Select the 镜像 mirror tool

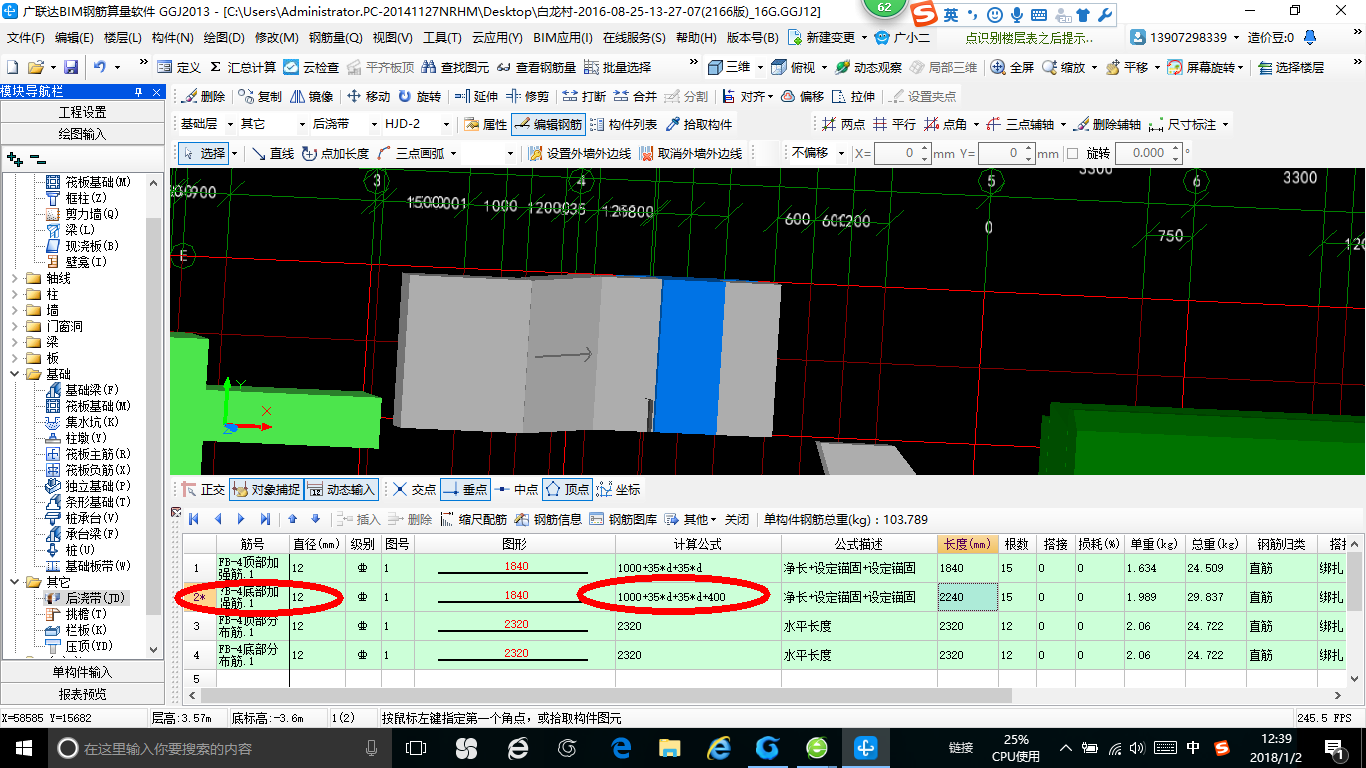coord(311,96)
